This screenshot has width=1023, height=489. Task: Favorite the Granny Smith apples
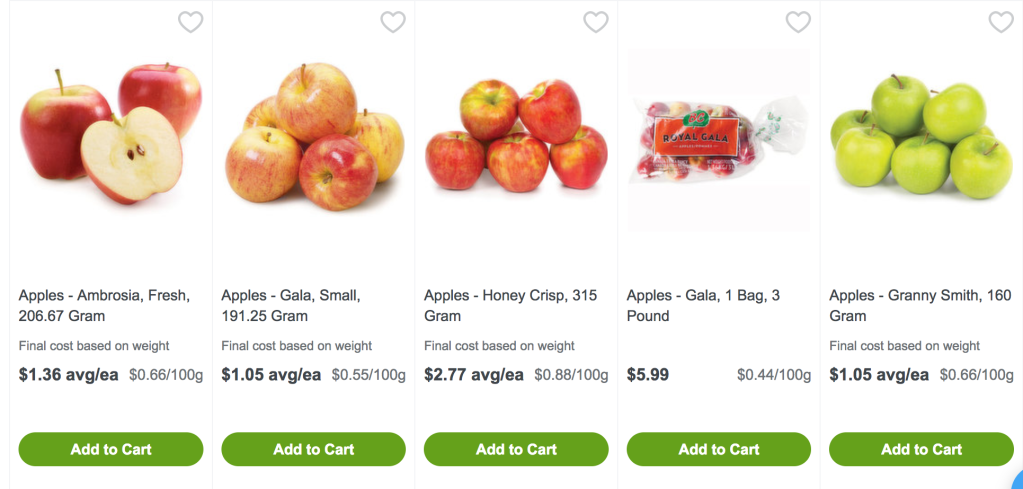[x=1000, y=22]
